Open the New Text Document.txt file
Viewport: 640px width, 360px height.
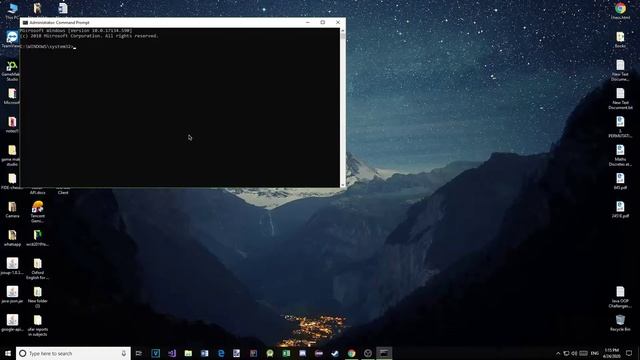(620, 99)
